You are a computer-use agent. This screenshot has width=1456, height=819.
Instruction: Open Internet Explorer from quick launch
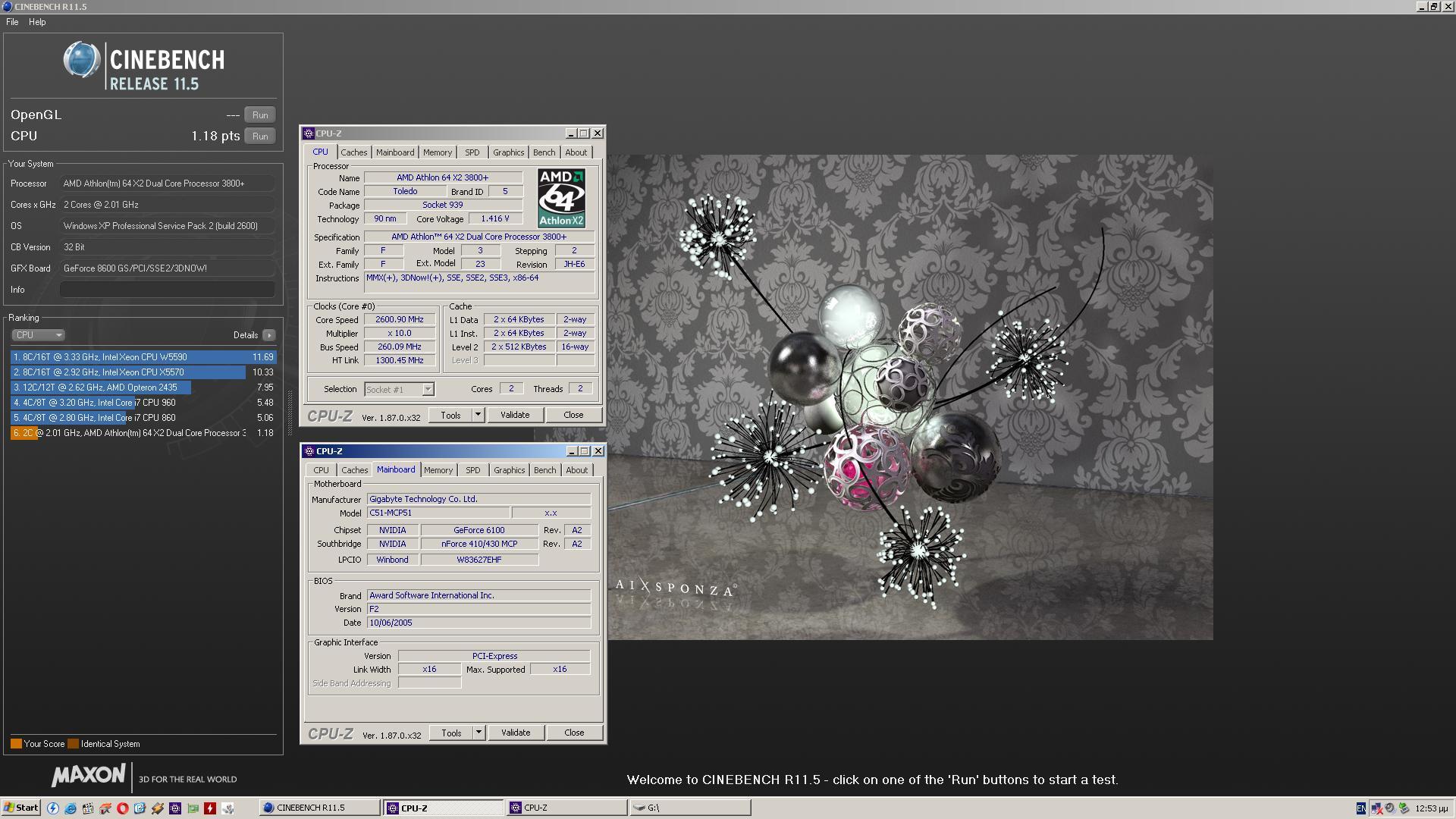[71, 808]
